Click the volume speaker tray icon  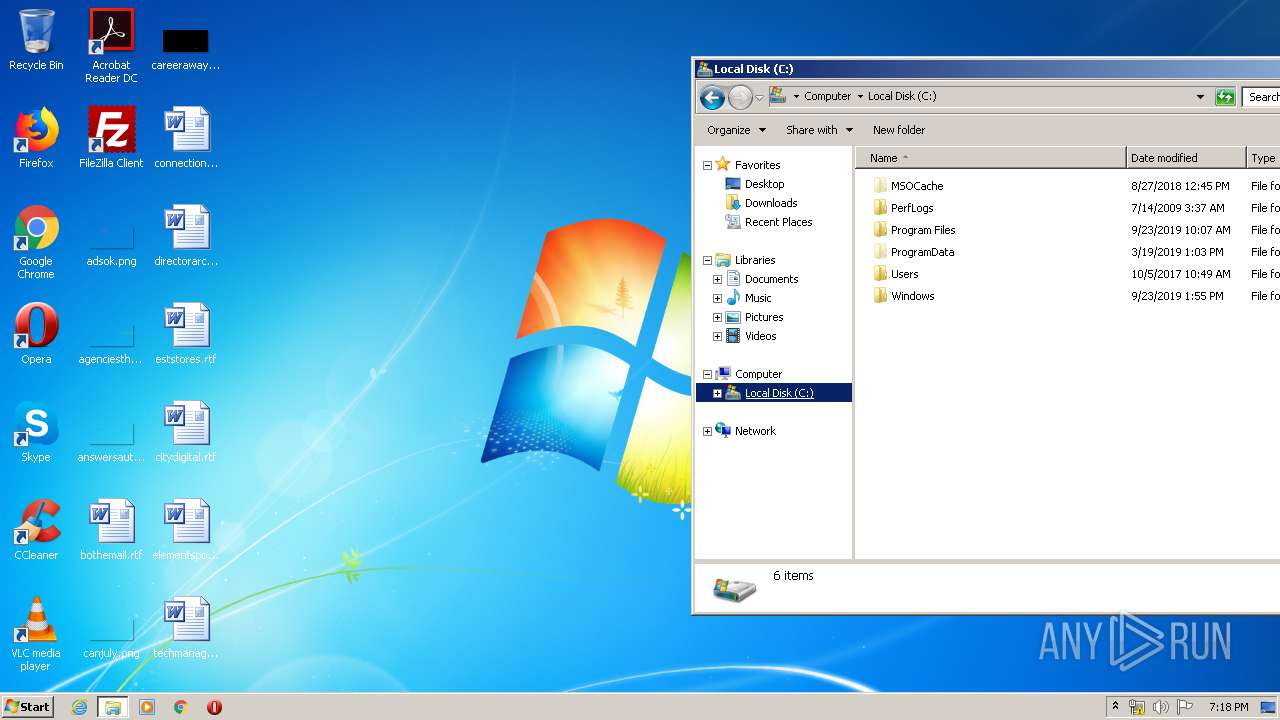click(x=1161, y=707)
